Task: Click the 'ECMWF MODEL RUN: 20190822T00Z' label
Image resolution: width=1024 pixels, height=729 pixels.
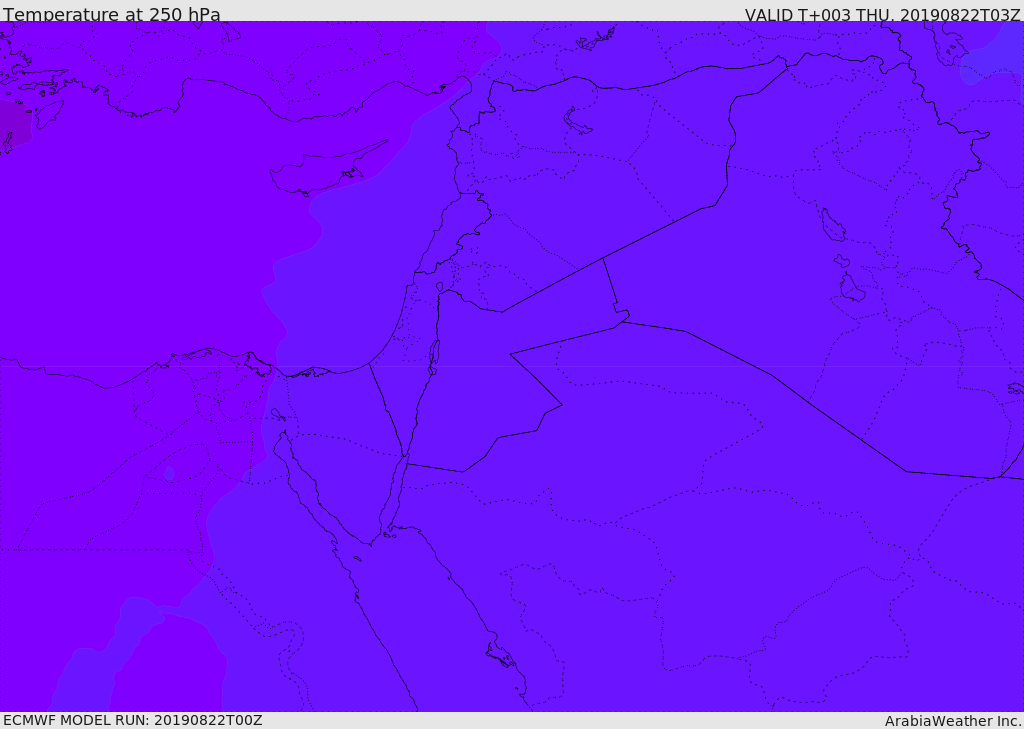Action: tap(133, 720)
